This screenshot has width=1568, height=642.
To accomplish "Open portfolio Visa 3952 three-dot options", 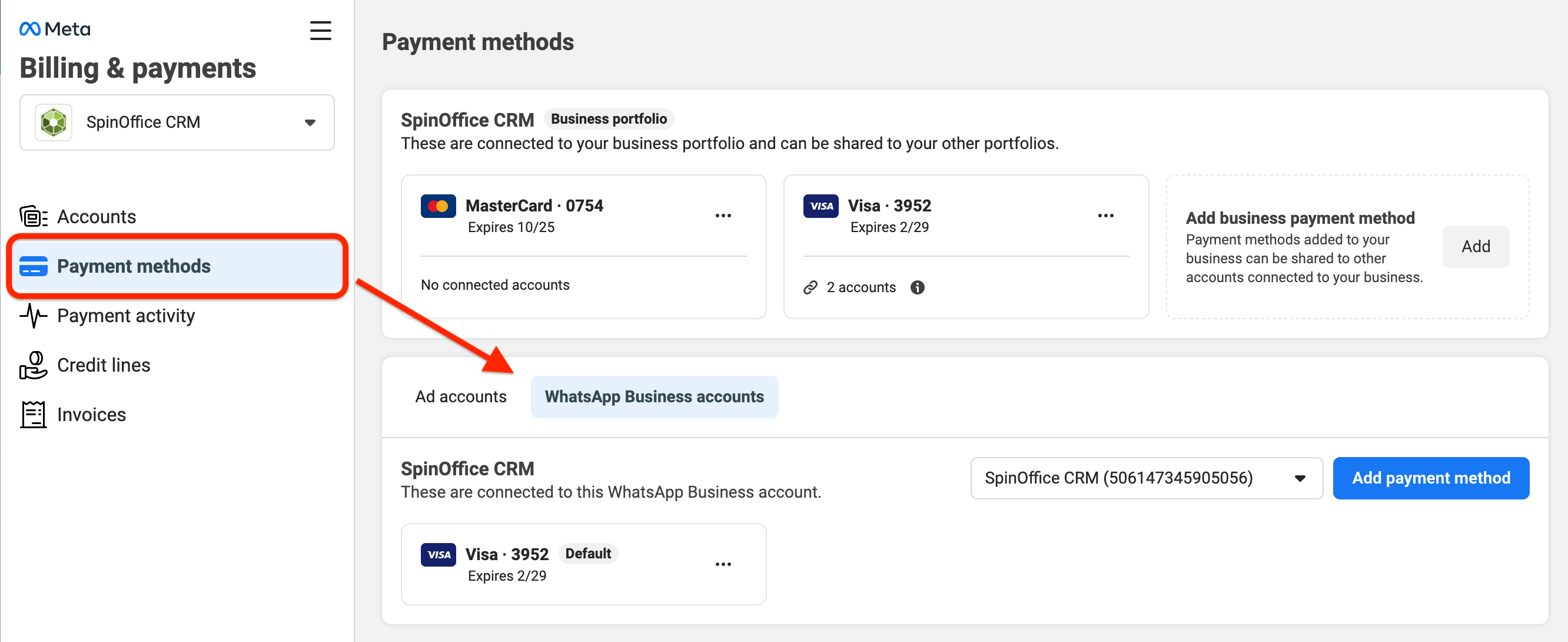I will point(1105,216).
